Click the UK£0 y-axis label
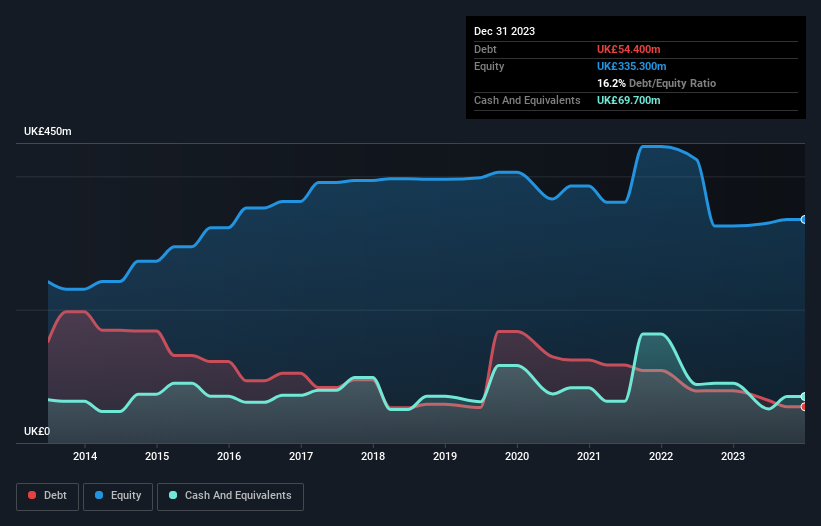The width and height of the screenshot is (821, 526). click(x=37, y=431)
